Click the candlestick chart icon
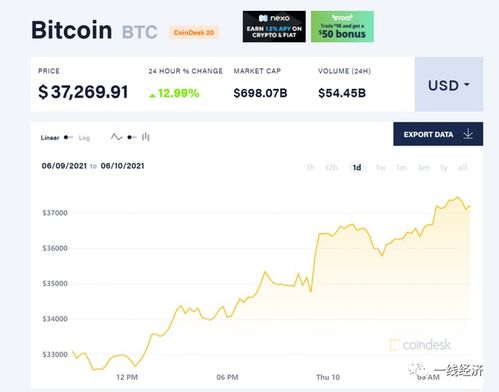Viewport: 499px width, 392px height. [x=146, y=137]
